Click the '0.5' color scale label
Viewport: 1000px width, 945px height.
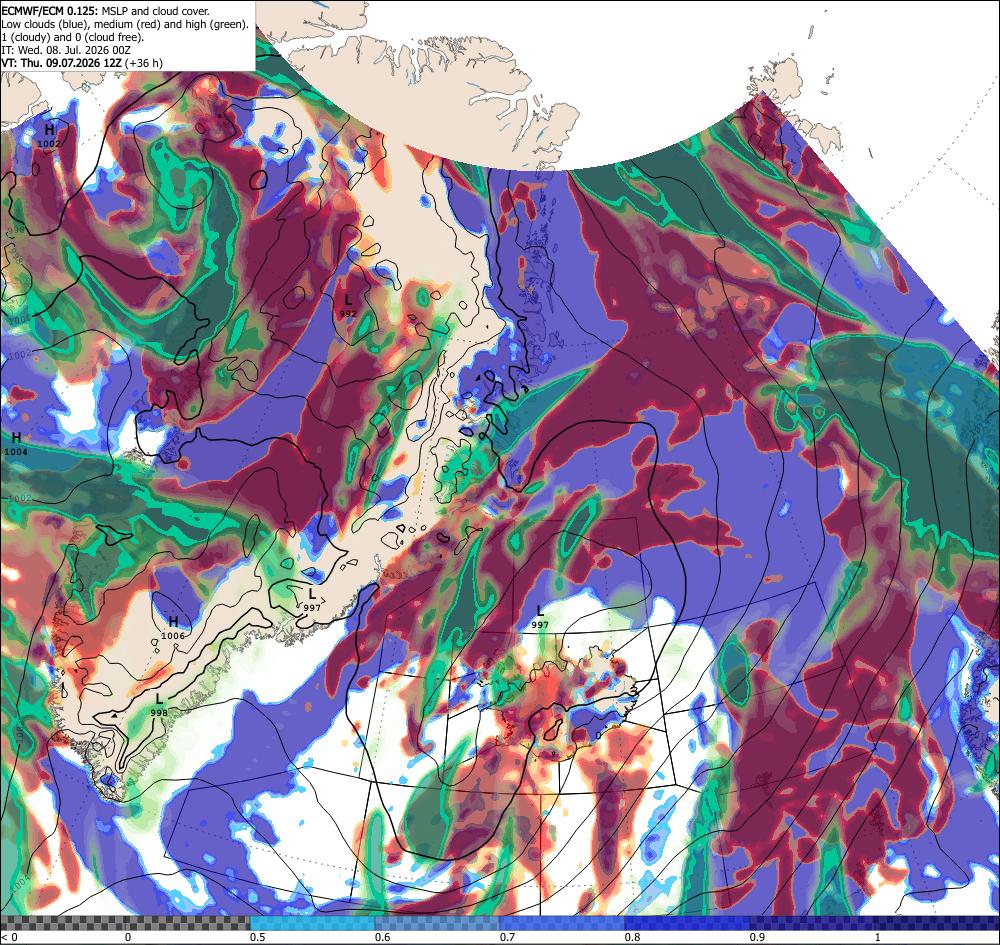(258, 937)
